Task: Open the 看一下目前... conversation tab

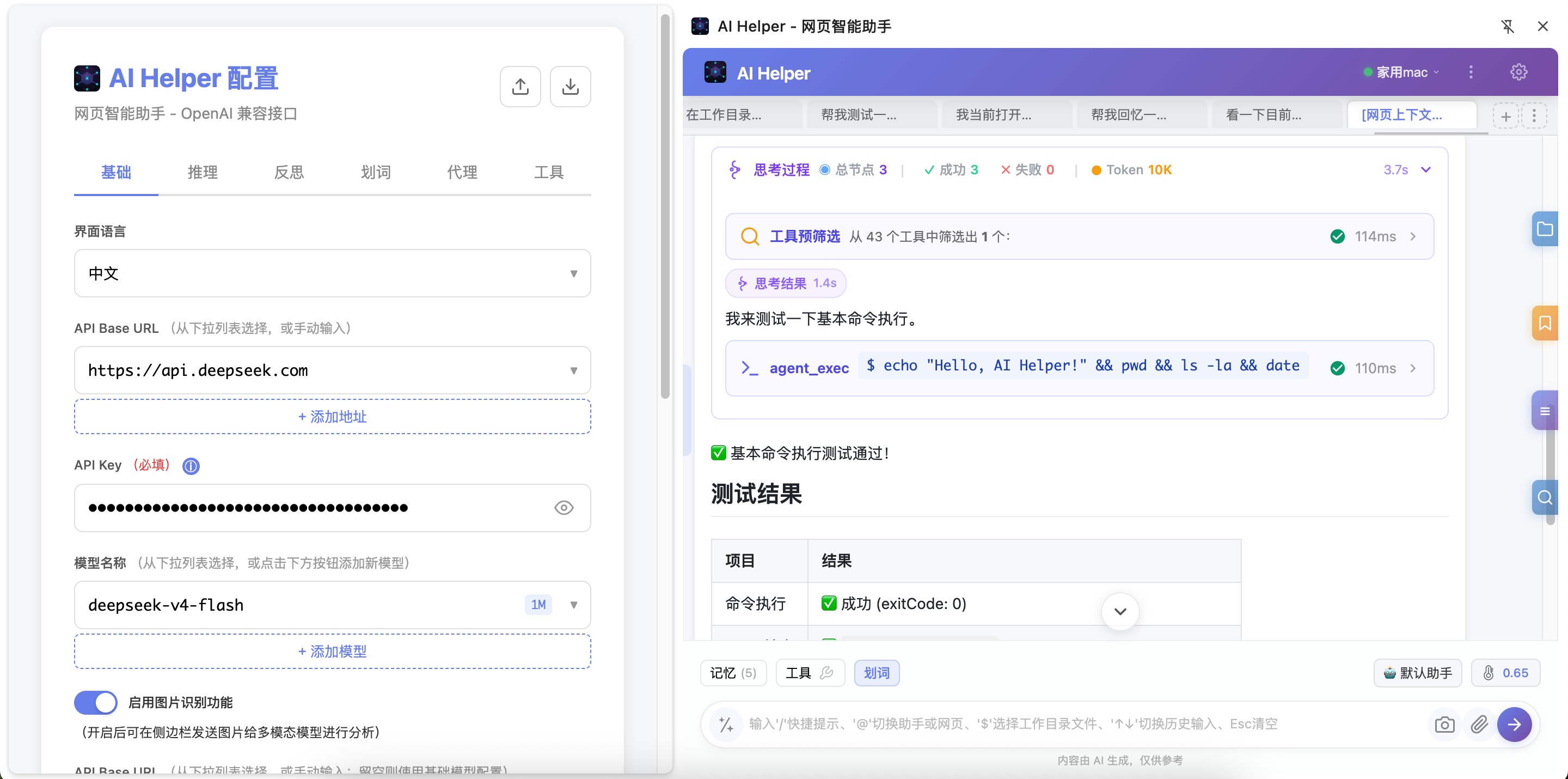Action: click(1276, 115)
